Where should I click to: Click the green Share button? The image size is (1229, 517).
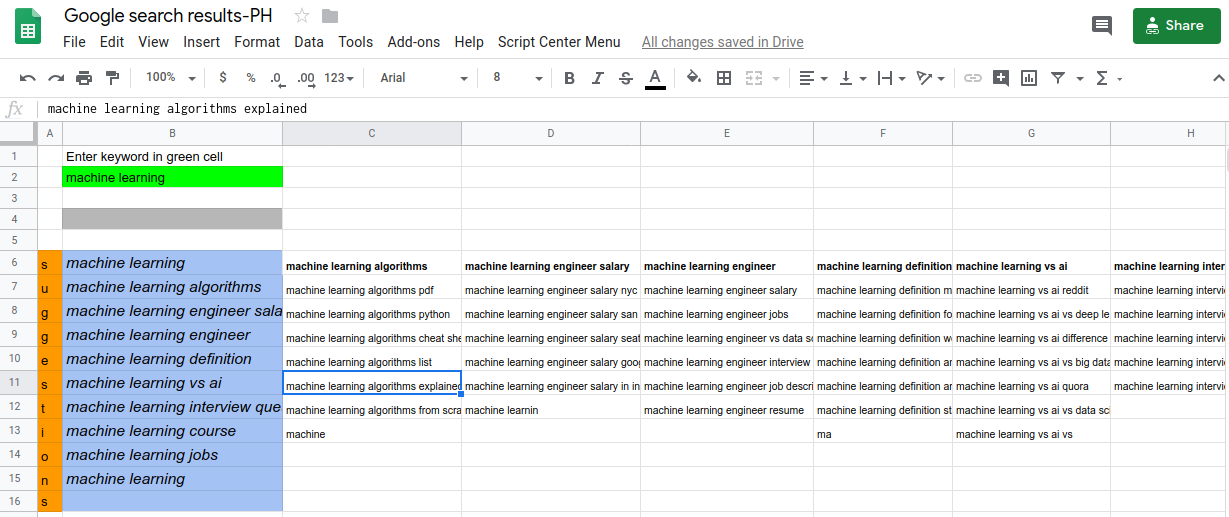point(1176,26)
